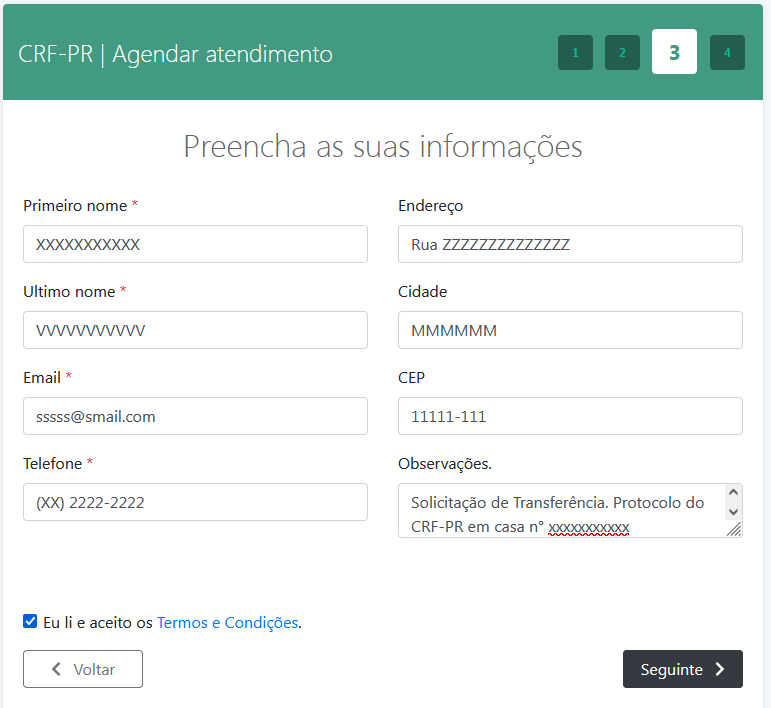Viewport: 771px width, 708px height.
Task: Grab the Observações textarea resize handle
Action: pos(735,530)
